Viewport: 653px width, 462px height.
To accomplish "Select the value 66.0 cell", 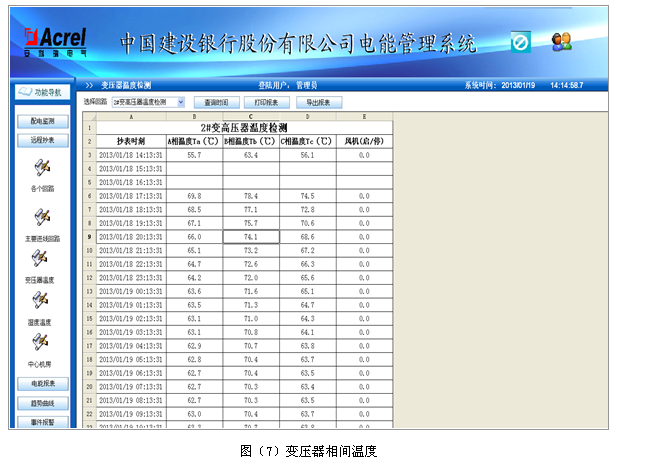I will point(194,237).
